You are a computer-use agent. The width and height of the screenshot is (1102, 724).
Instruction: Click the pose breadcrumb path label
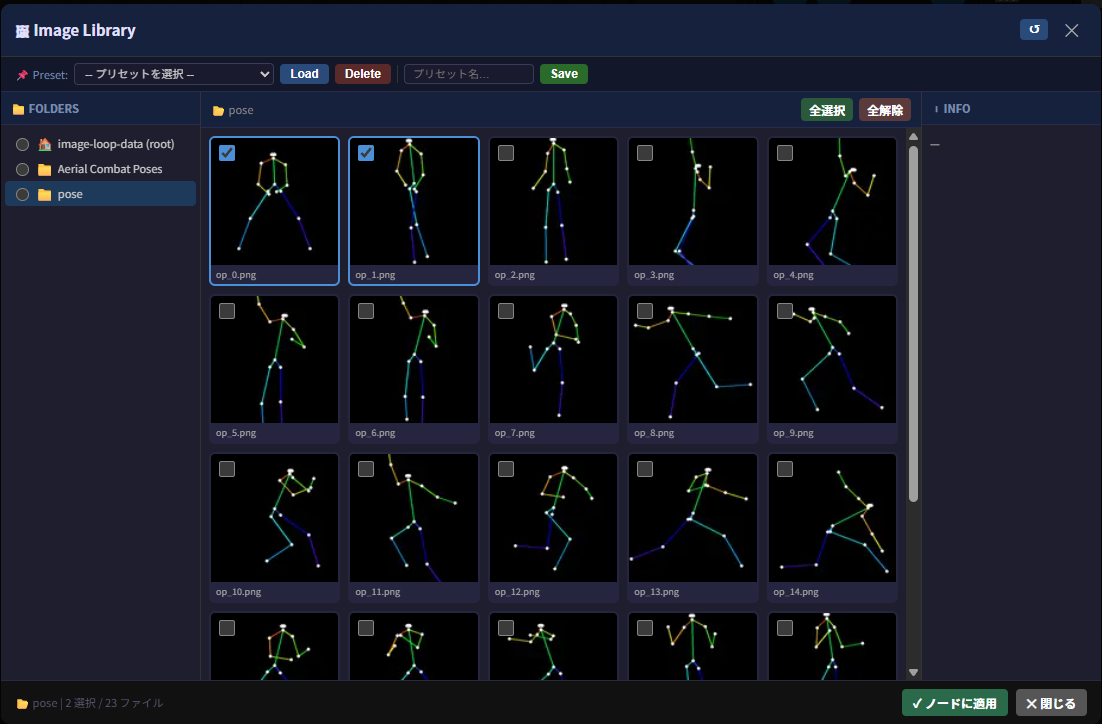(x=240, y=110)
